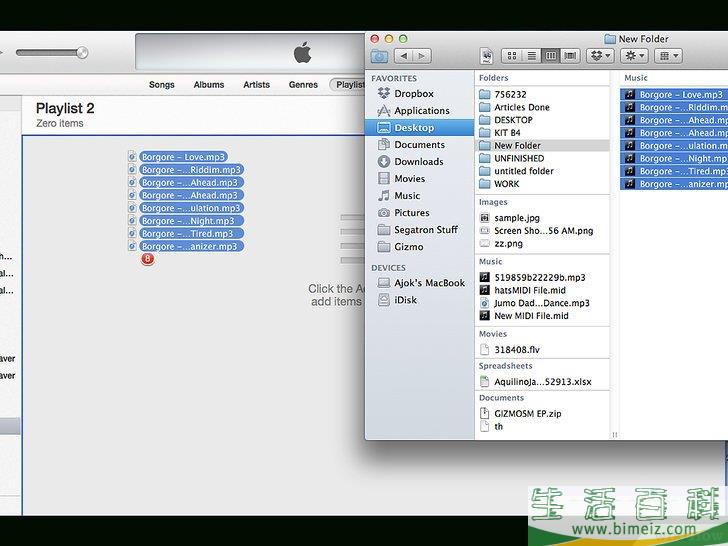Open the Songs tab in iTunes
This screenshot has height=546, width=728.
pos(162,84)
